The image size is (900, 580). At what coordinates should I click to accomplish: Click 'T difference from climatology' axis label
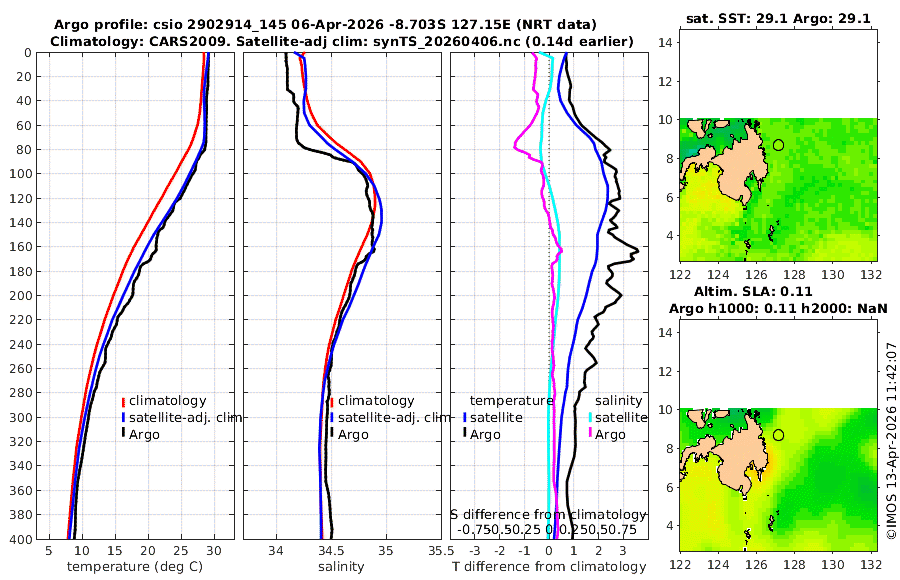(x=549, y=566)
